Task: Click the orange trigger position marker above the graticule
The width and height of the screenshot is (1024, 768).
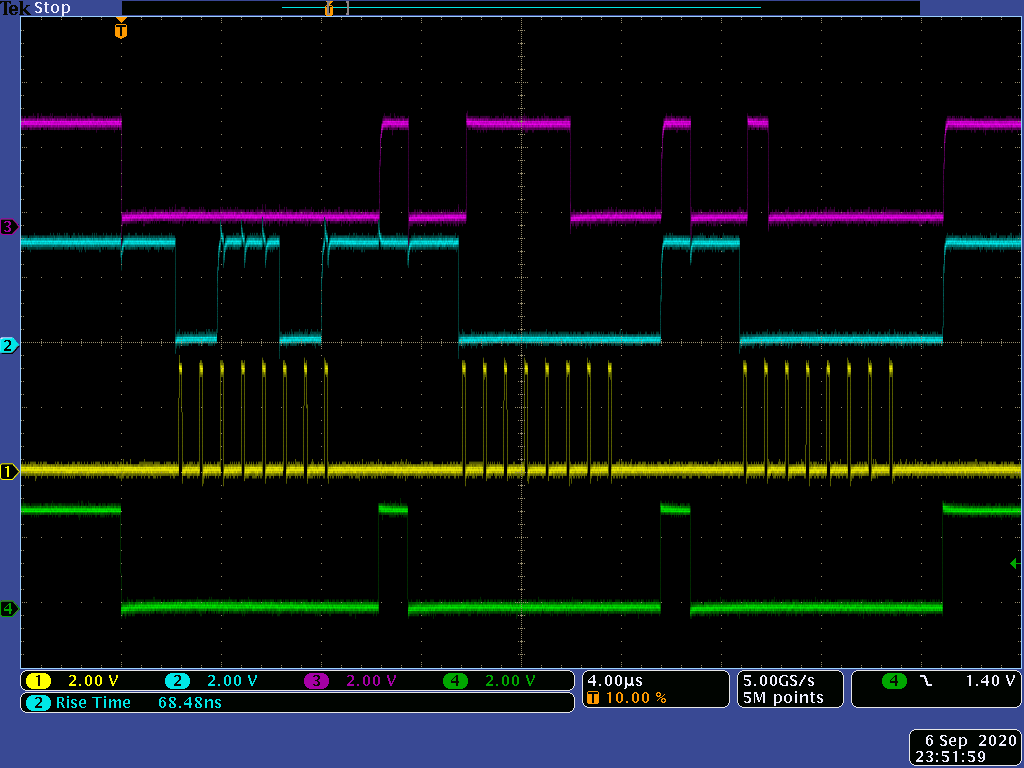Action: pos(121,29)
